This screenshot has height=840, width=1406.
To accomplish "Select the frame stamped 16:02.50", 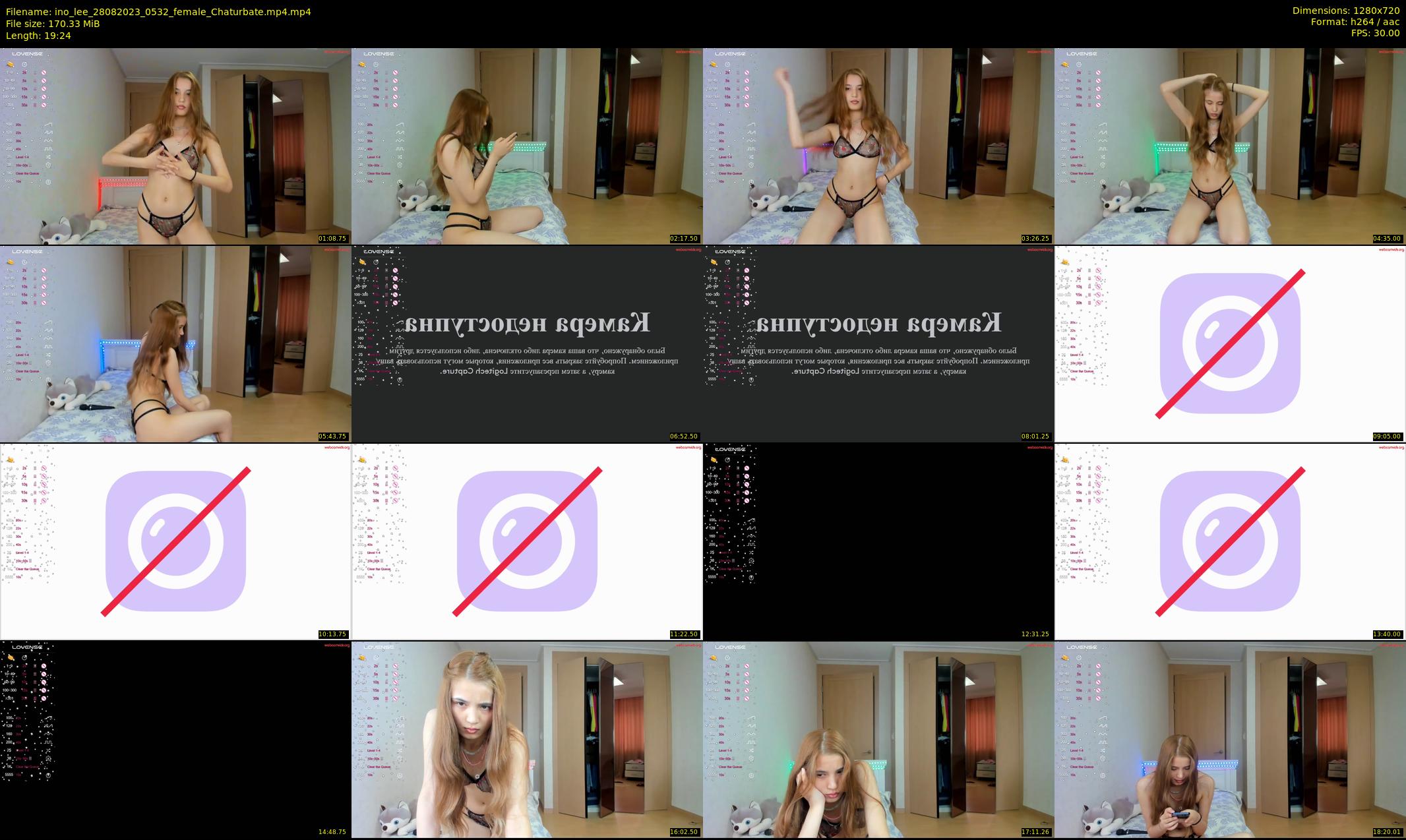I will pyautogui.click(x=527, y=739).
